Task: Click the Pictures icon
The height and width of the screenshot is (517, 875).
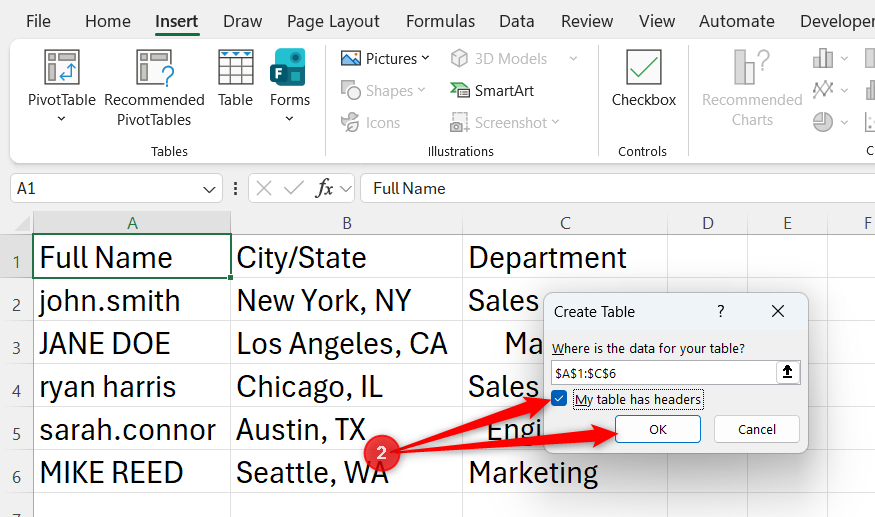Action: pyautogui.click(x=350, y=58)
